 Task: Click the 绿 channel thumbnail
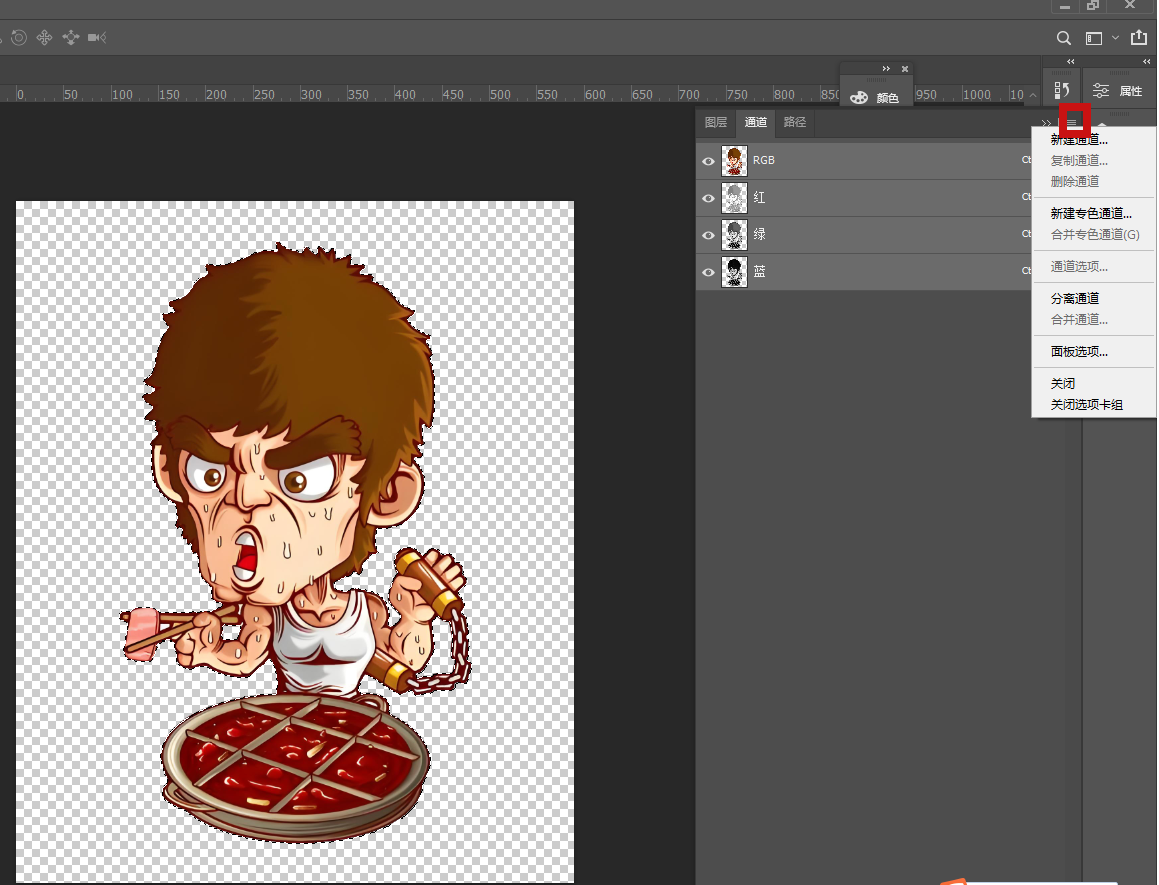[734, 235]
